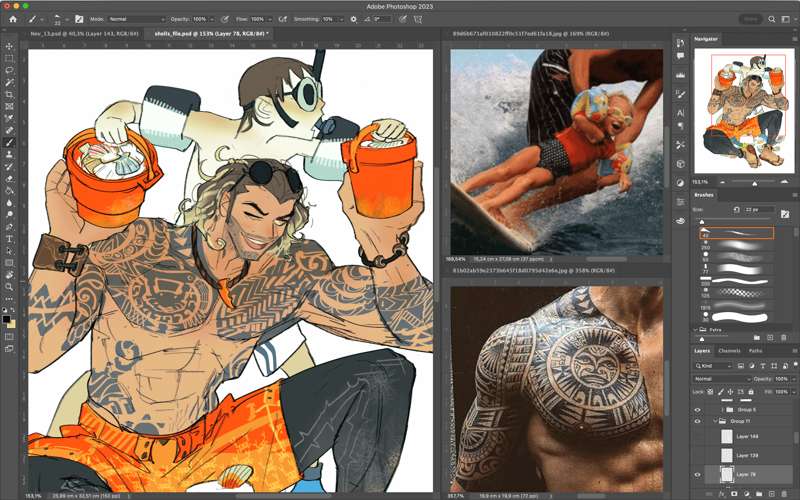Open the Kind filter dropdown in Layers
This screenshot has height=500, width=800.
point(714,366)
